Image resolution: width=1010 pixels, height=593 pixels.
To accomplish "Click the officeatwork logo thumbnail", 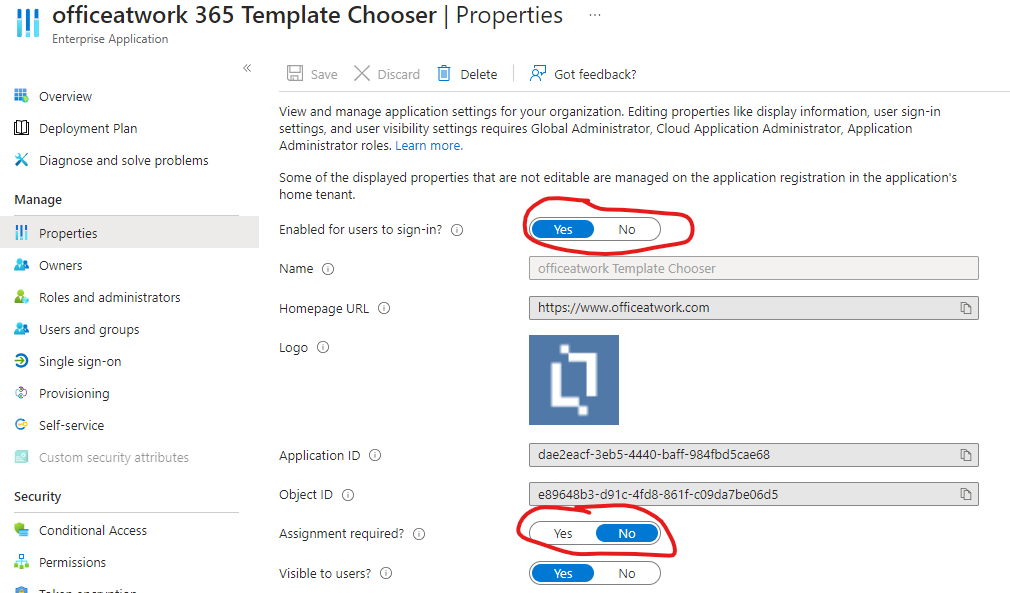I will tap(574, 380).
